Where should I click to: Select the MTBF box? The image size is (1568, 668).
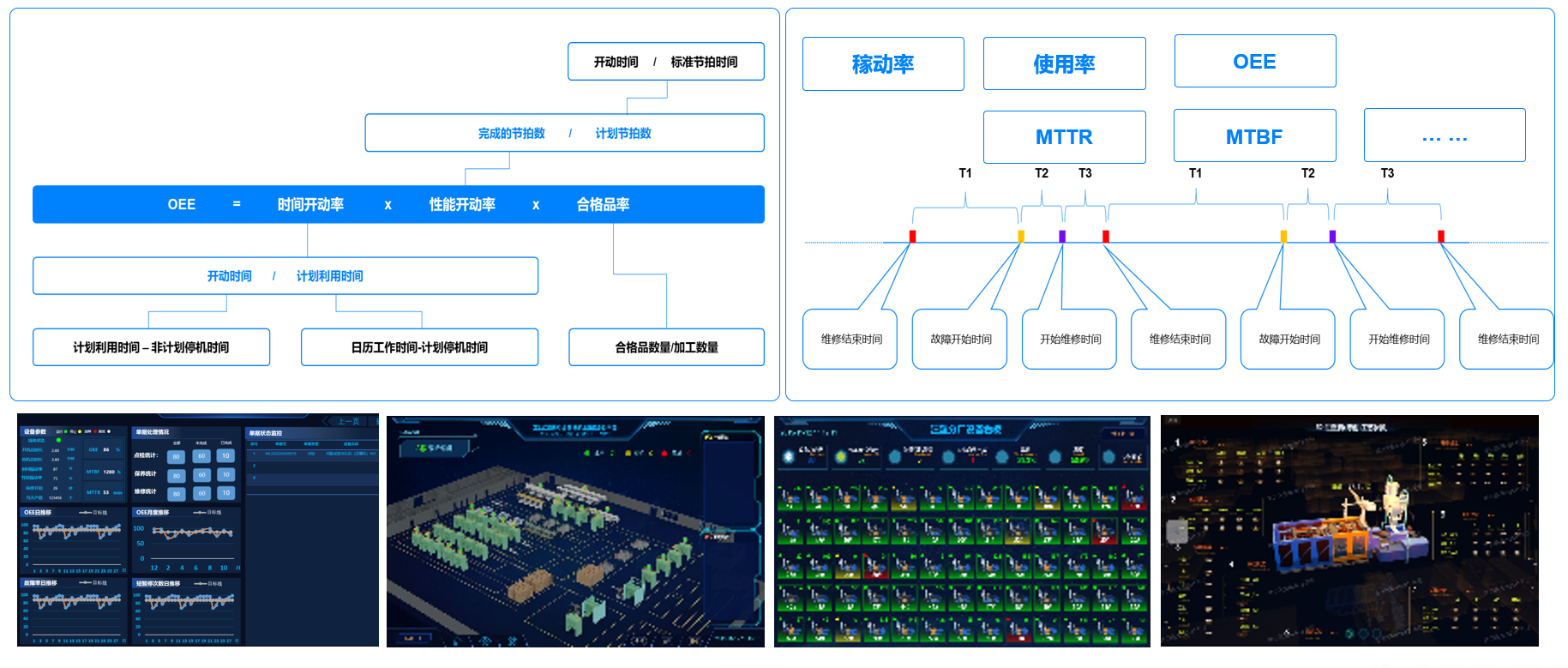tap(1254, 136)
